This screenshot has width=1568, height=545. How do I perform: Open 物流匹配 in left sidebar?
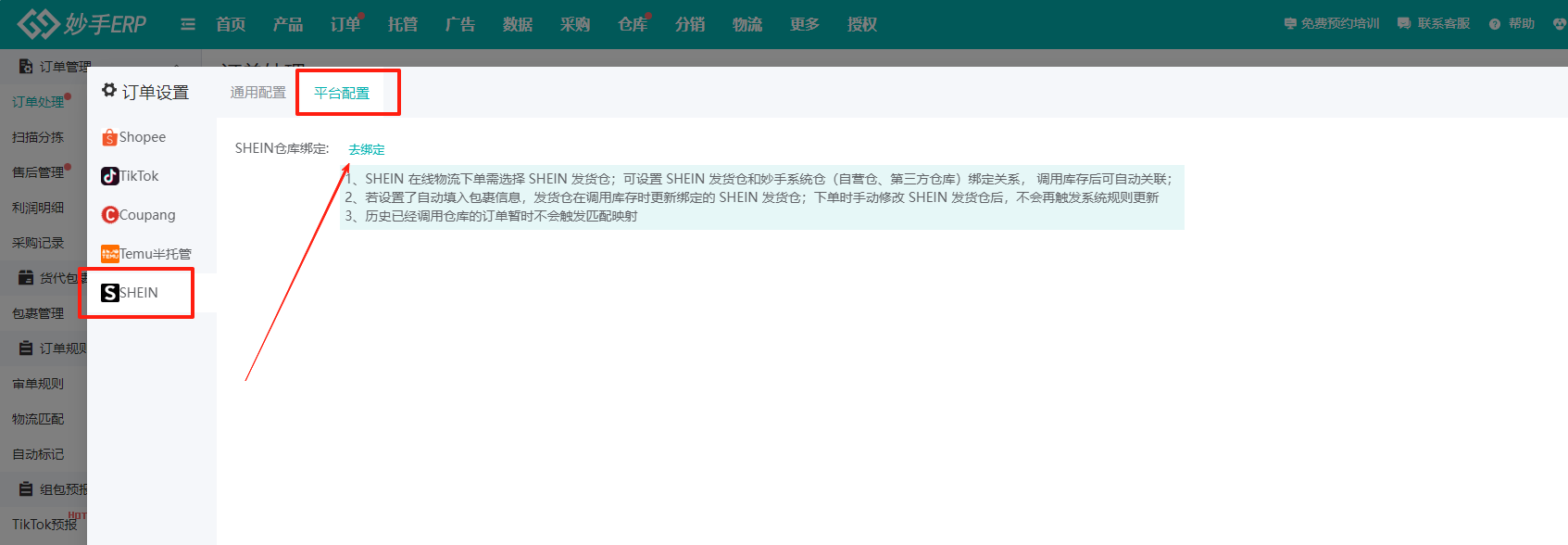coord(38,419)
